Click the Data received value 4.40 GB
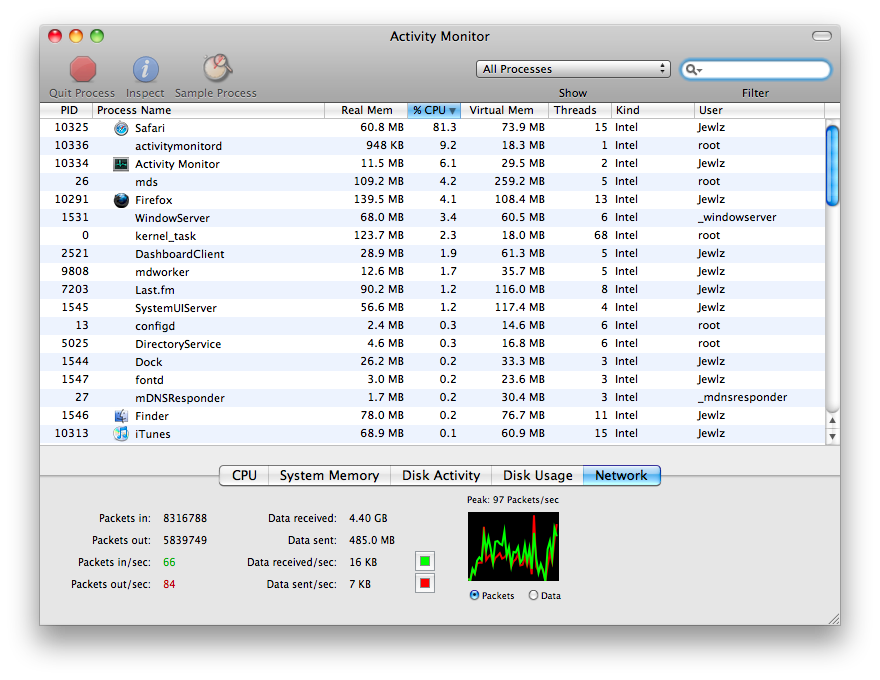This screenshot has width=880, height=680. pyautogui.click(x=368, y=518)
